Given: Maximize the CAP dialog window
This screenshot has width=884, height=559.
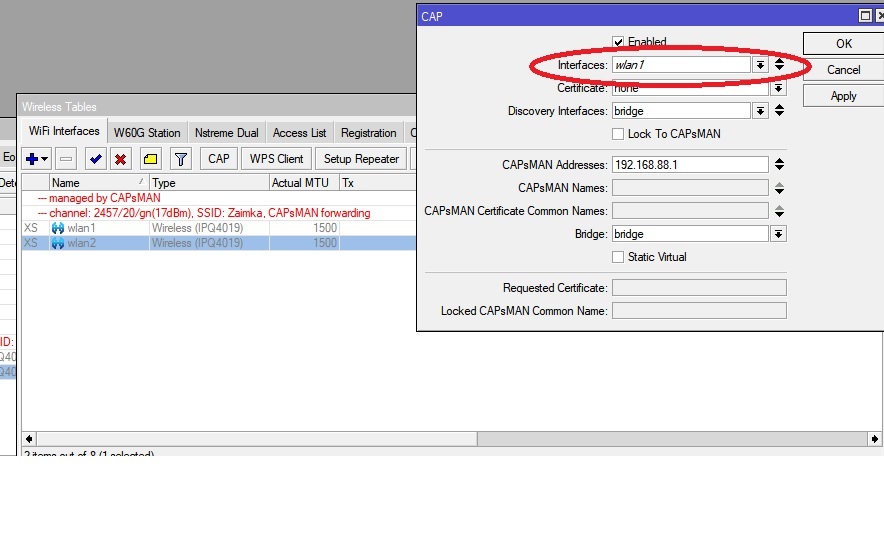Looking at the screenshot, I should pyautogui.click(x=865, y=16).
